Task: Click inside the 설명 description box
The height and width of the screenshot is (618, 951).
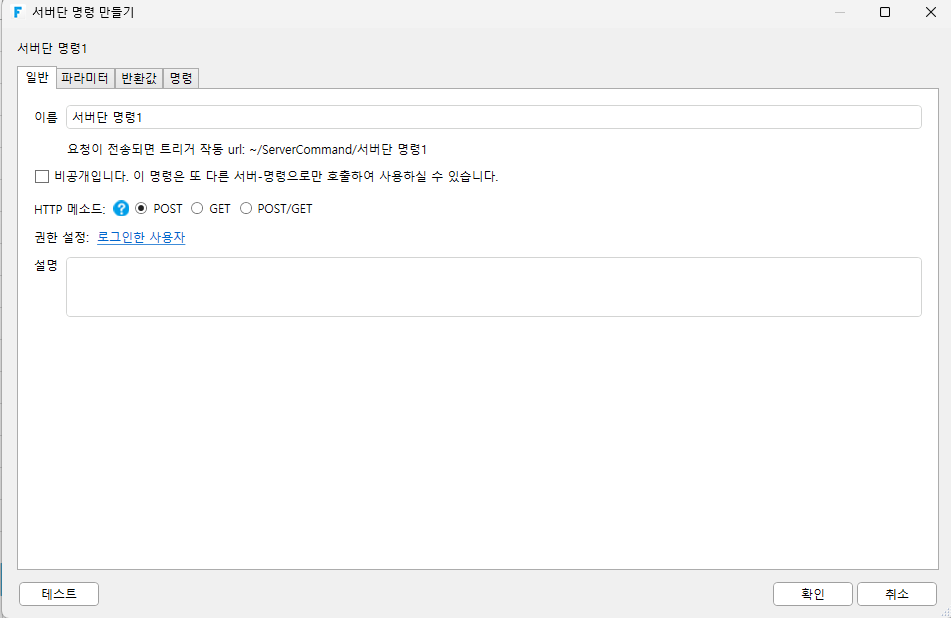Action: pyautogui.click(x=494, y=287)
